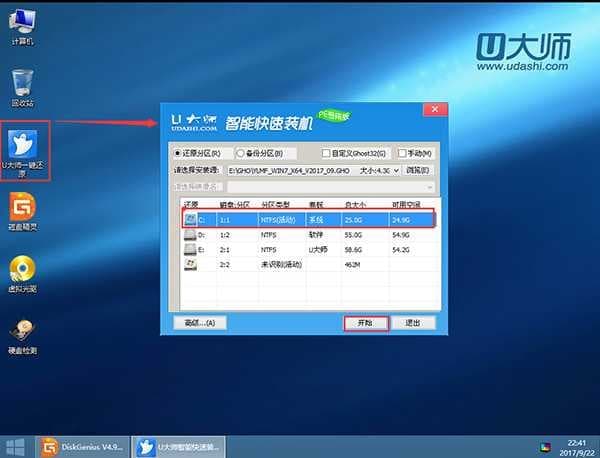Viewport: 600px width, 458px height.
Task: Open the orange DiskGenius desktop icon
Action: pyautogui.click(x=23, y=212)
